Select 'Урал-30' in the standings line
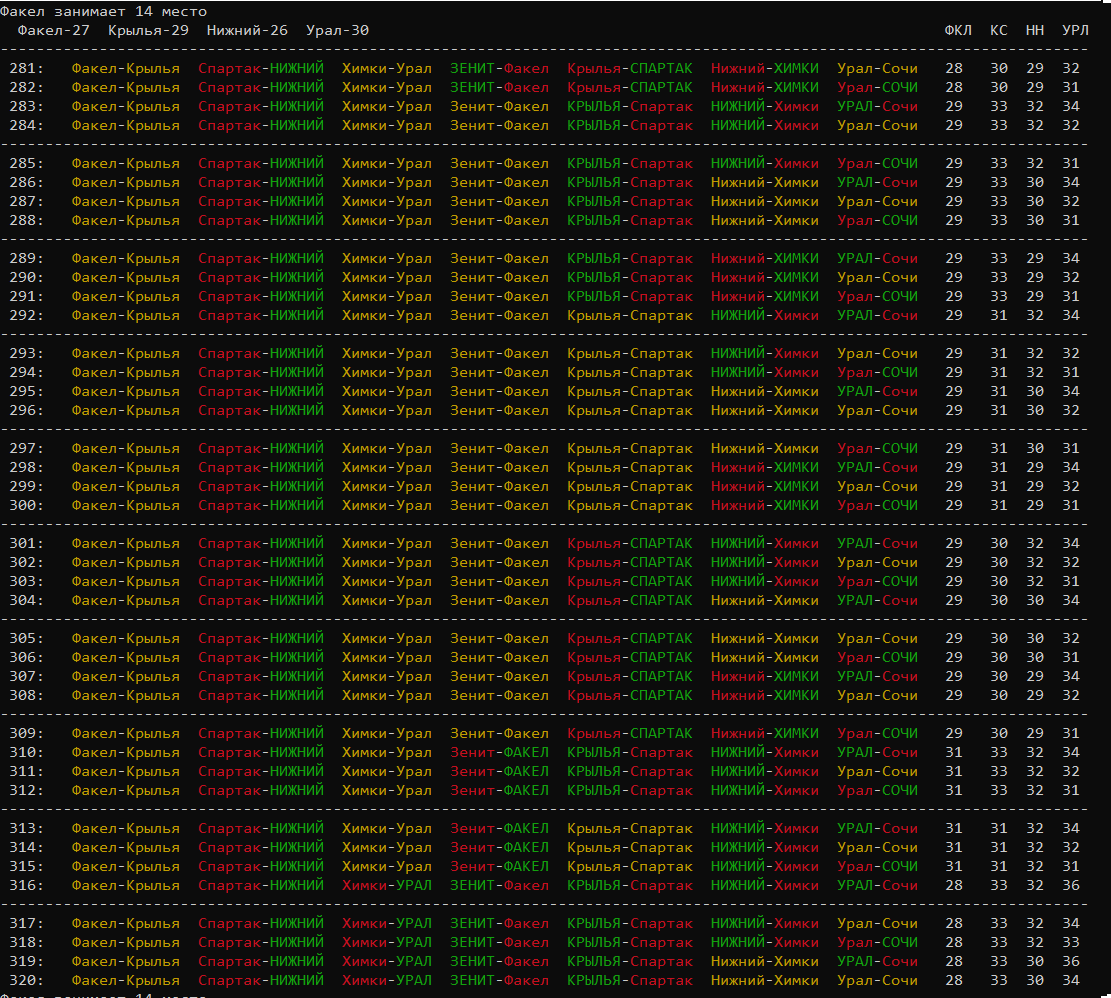The height and width of the screenshot is (998, 1111). click(337, 30)
